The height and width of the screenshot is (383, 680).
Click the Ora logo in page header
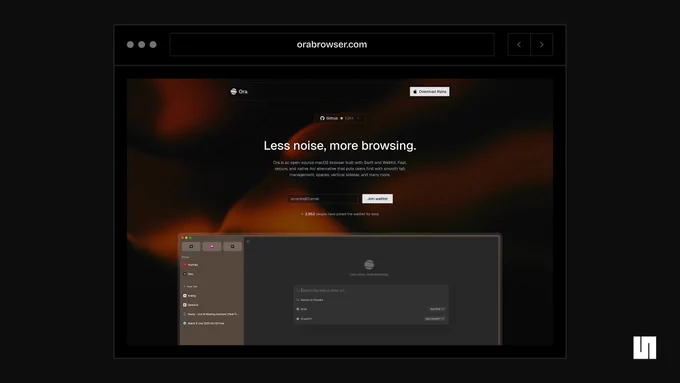pyautogui.click(x=239, y=92)
